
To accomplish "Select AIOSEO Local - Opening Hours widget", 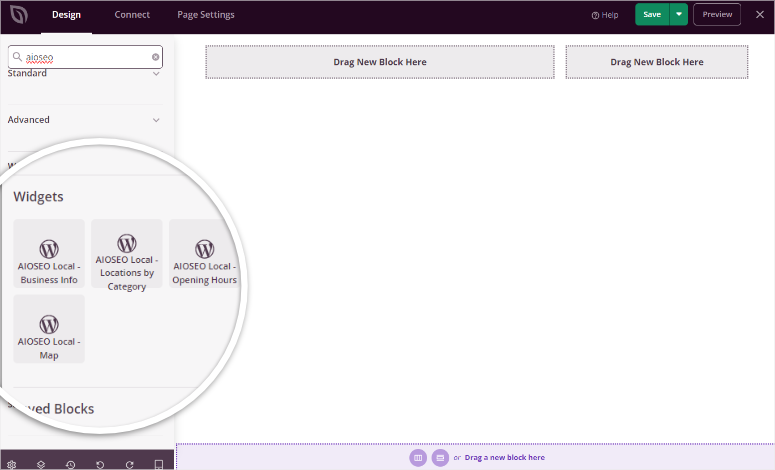I will [x=204, y=254].
